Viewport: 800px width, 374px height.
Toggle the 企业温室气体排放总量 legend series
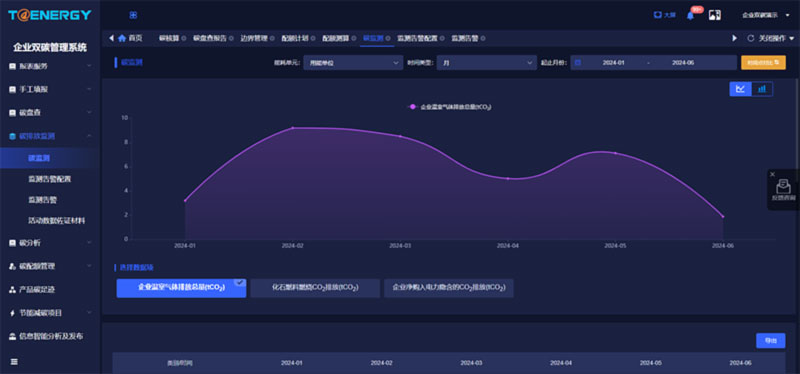coord(450,107)
